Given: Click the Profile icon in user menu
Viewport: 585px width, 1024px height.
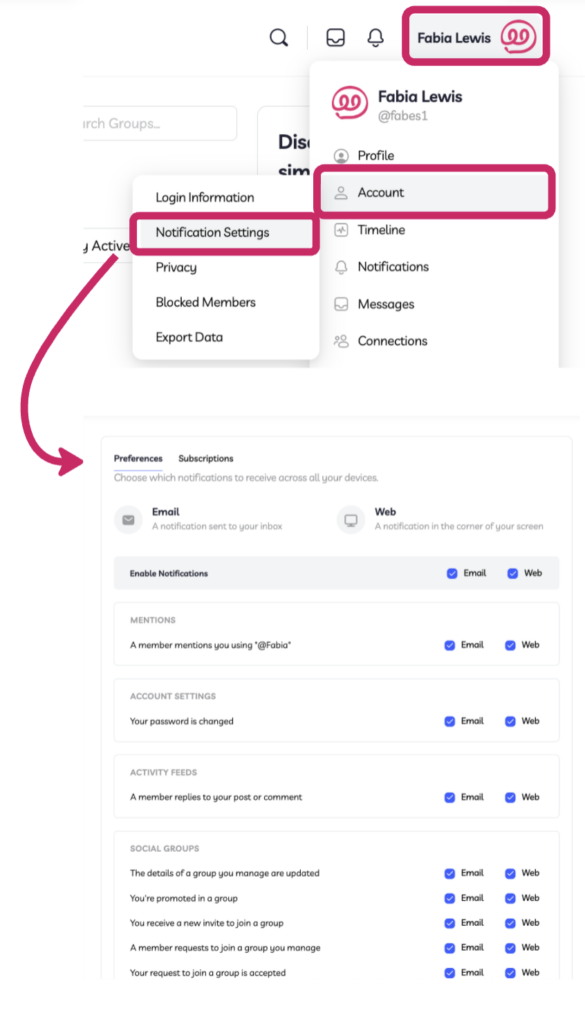Looking at the screenshot, I should click(x=341, y=156).
